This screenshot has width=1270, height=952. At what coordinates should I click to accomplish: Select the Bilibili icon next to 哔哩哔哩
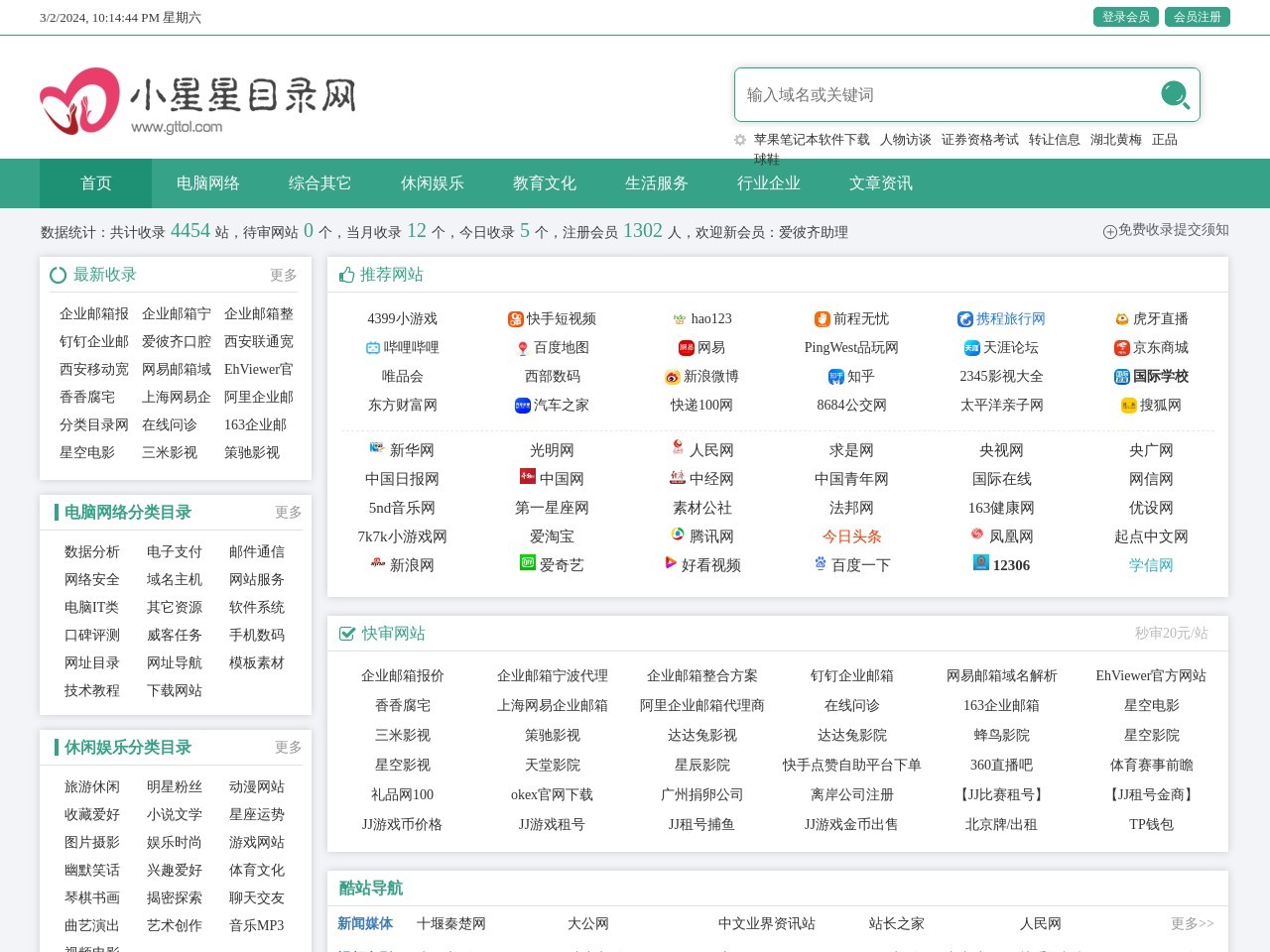coord(372,348)
